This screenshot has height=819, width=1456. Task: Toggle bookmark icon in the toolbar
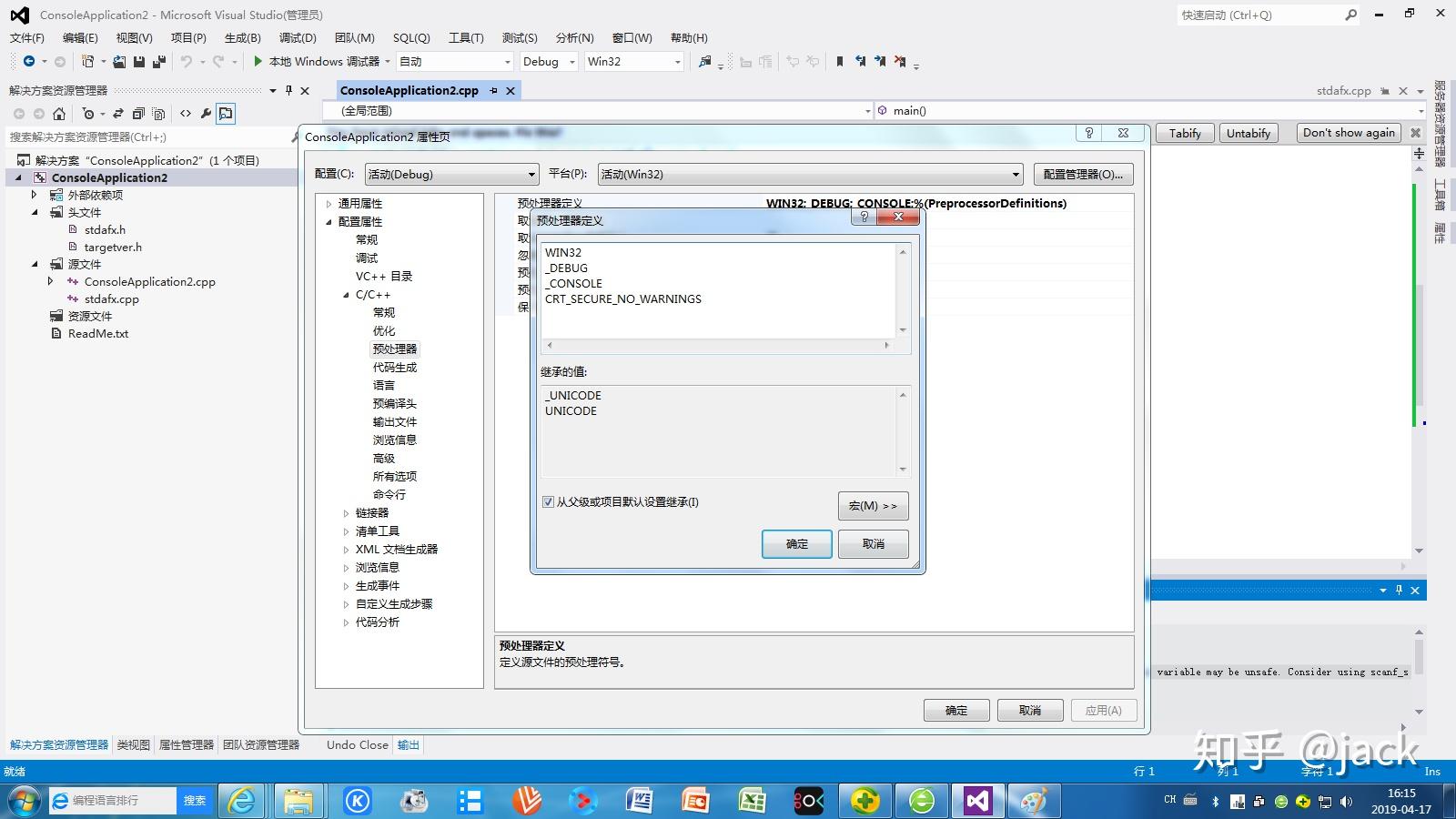839,62
